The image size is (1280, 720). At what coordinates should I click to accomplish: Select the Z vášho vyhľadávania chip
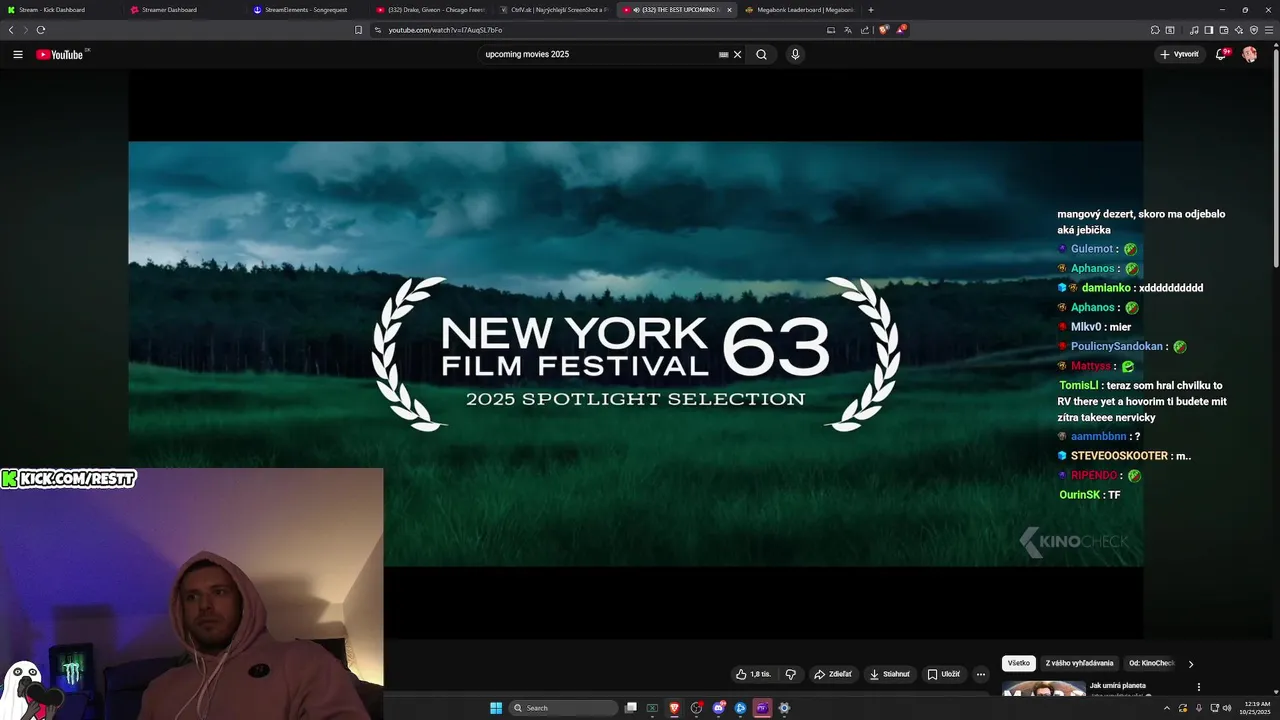[x=1079, y=663]
